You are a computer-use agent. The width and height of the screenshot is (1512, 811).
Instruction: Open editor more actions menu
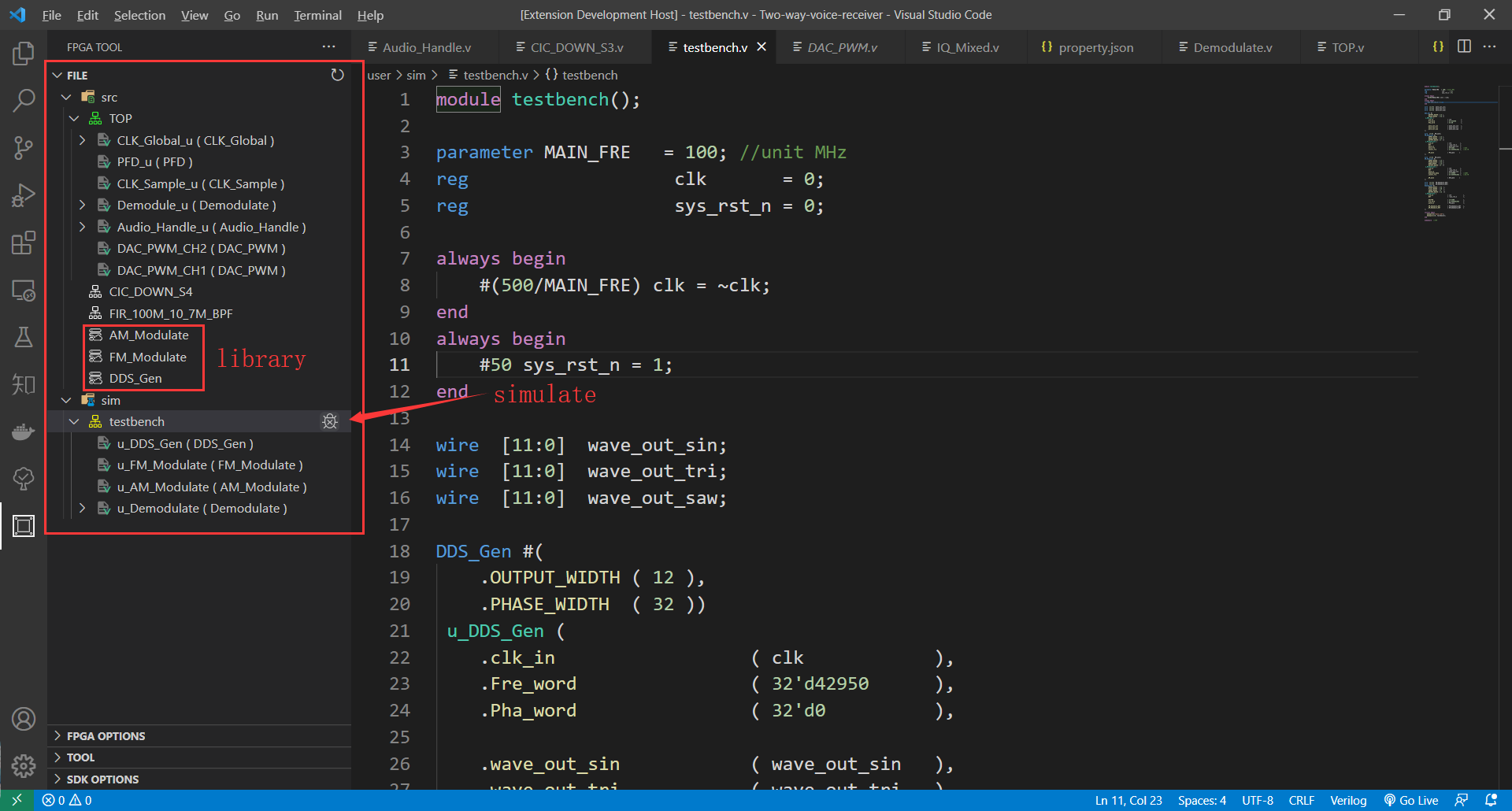click(1489, 46)
